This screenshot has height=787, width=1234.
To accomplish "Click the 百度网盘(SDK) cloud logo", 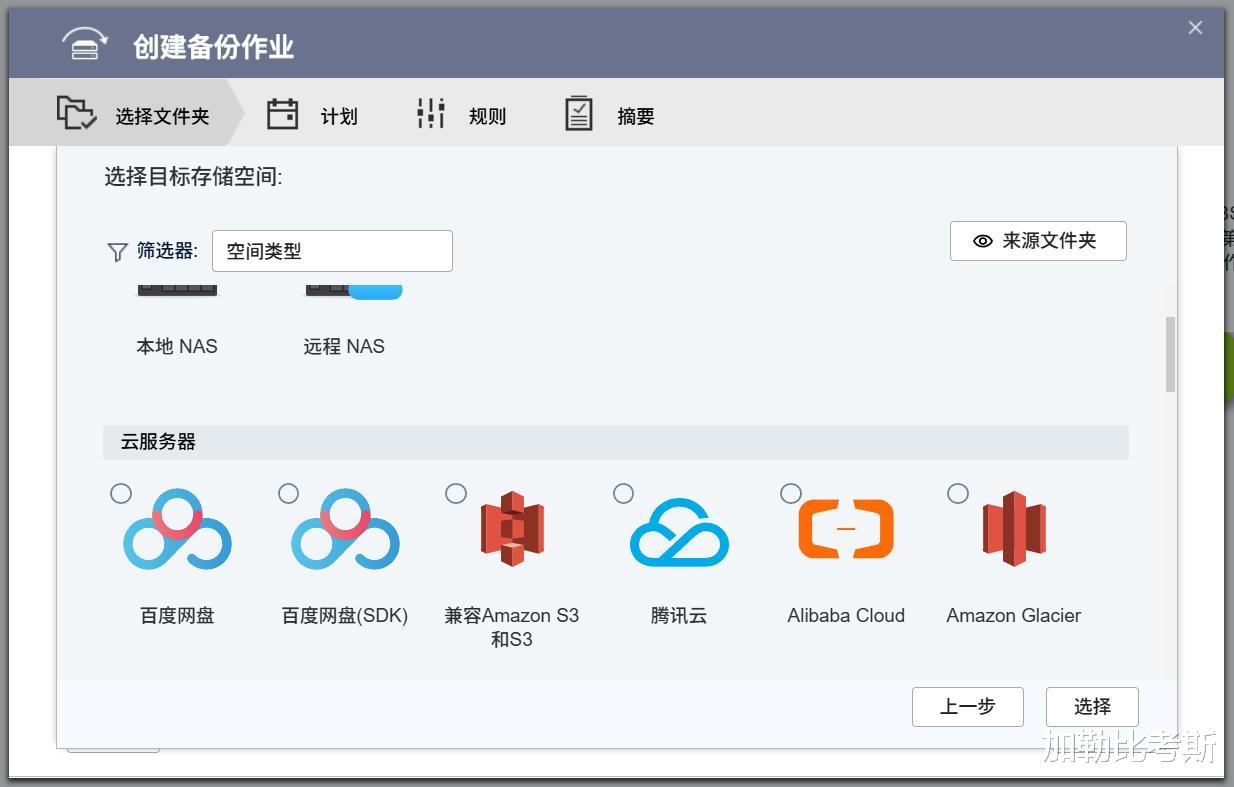I will 345,529.
